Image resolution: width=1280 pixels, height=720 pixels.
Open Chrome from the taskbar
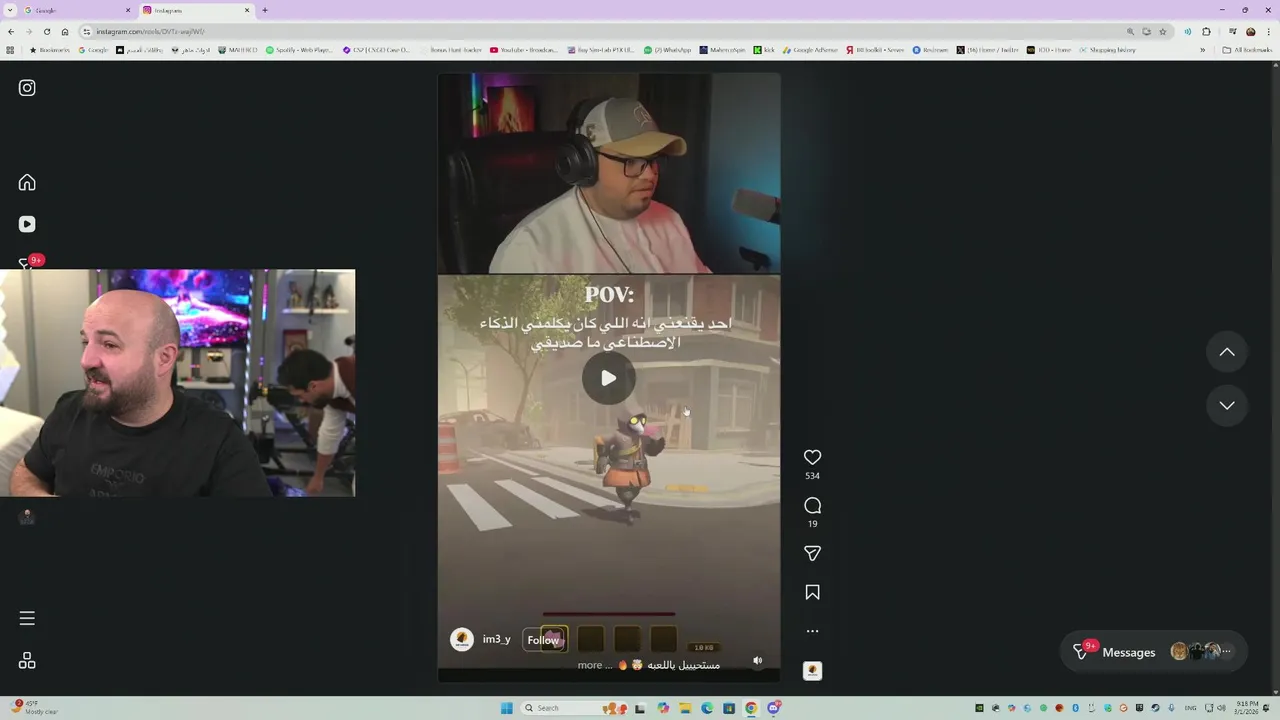tap(751, 708)
